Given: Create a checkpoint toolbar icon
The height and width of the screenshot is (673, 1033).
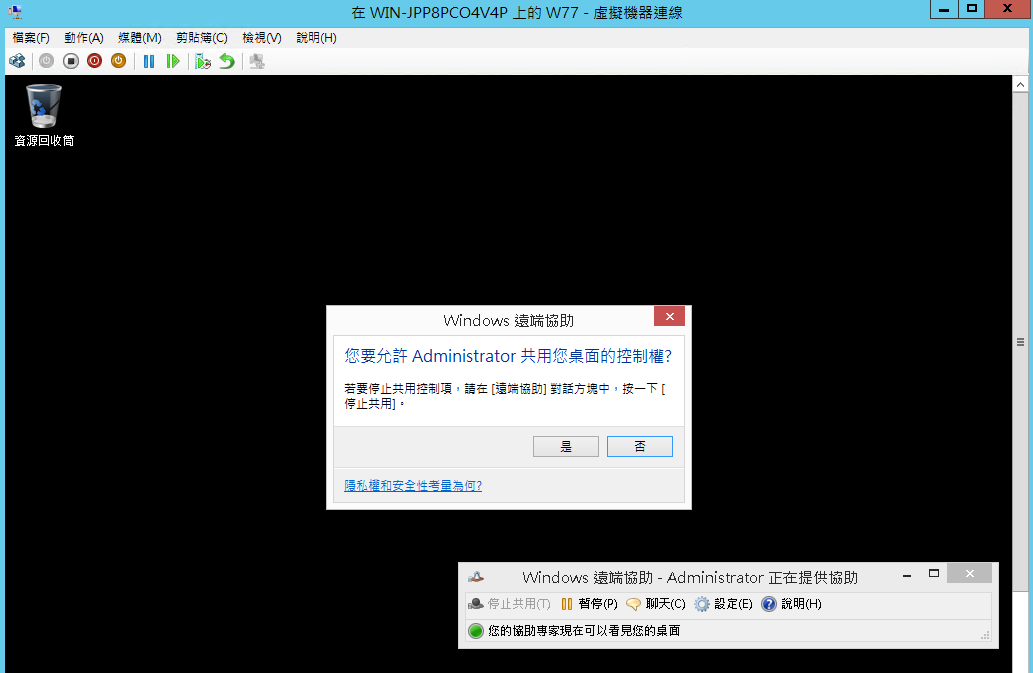Looking at the screenshot, I should (x=202, y=61).
